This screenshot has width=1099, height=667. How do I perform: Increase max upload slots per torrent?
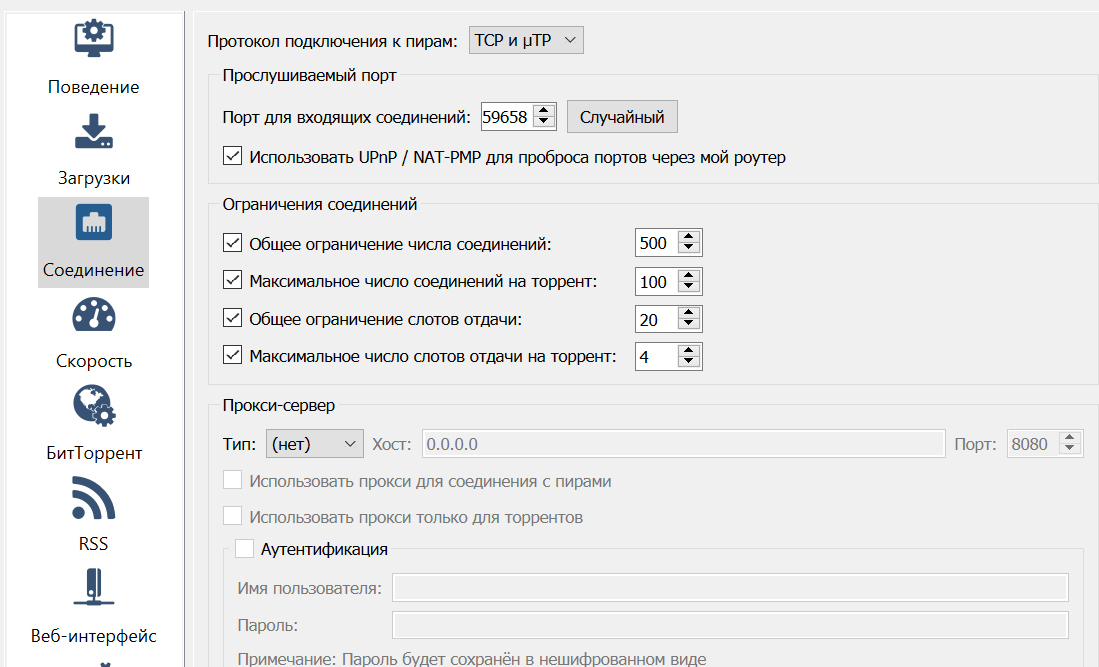pyautogui.click(x=688, y=350)
